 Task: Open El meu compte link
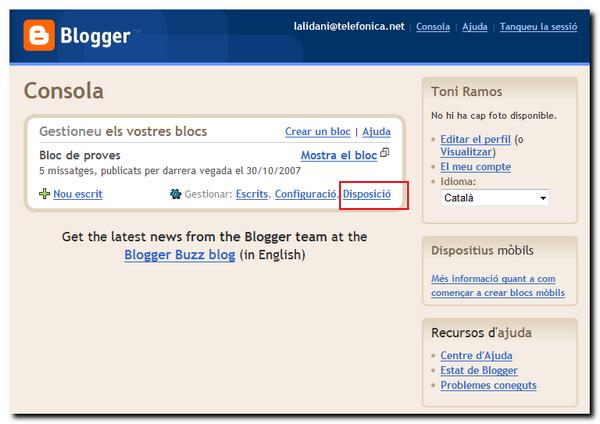point(475,167)
